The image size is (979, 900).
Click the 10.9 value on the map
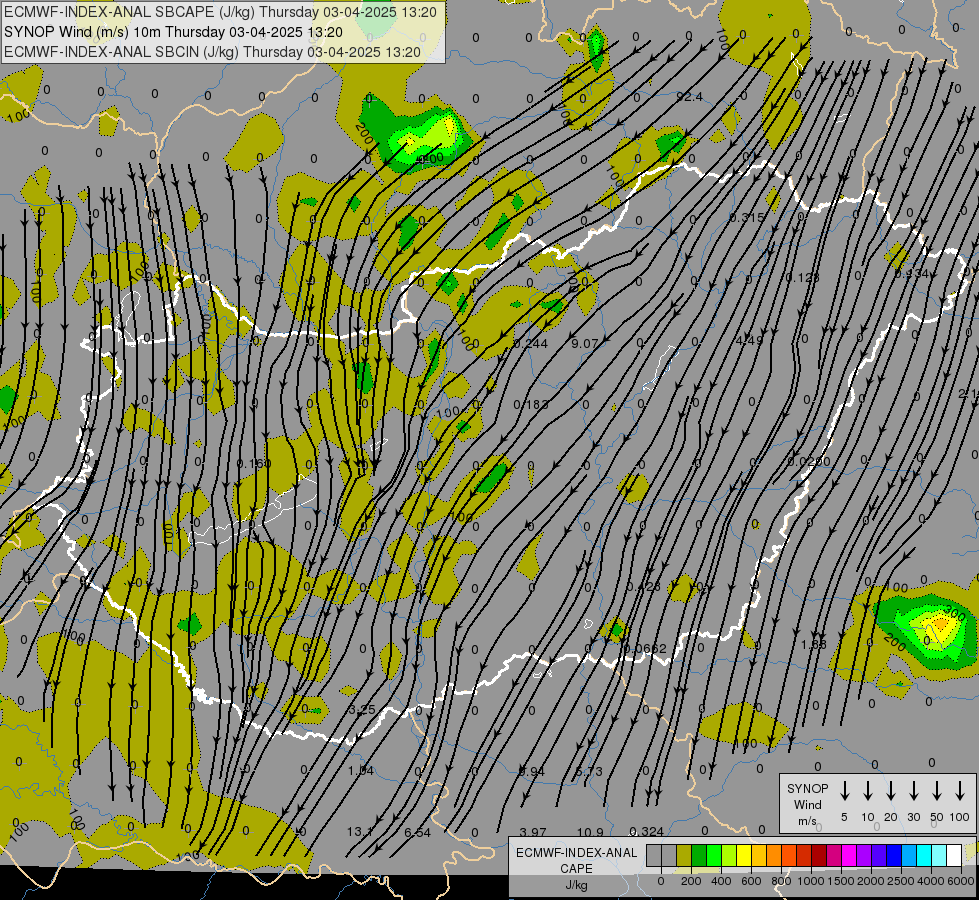click(x=590, y=833)
